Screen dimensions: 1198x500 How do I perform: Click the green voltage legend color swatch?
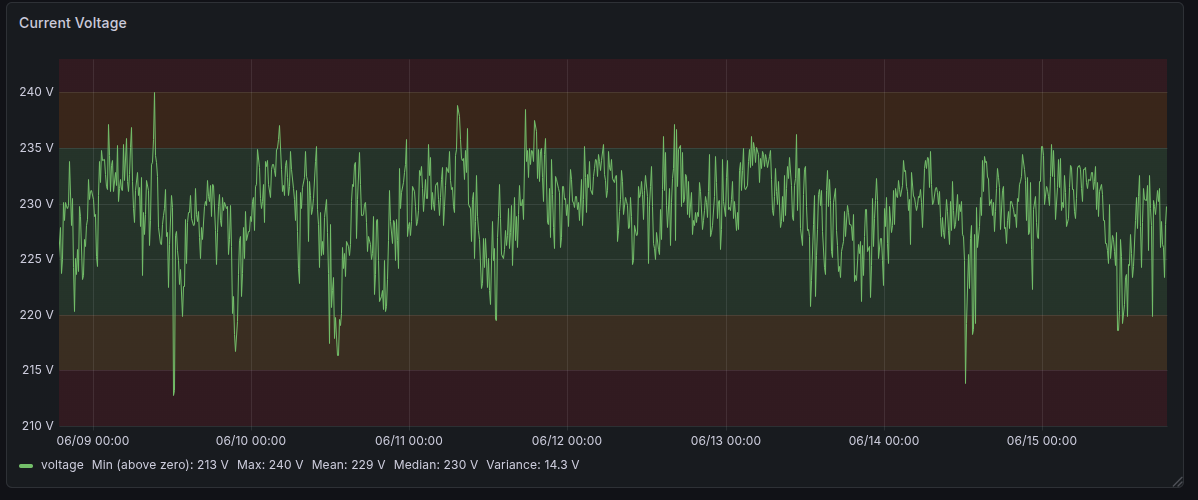(26, 465)
